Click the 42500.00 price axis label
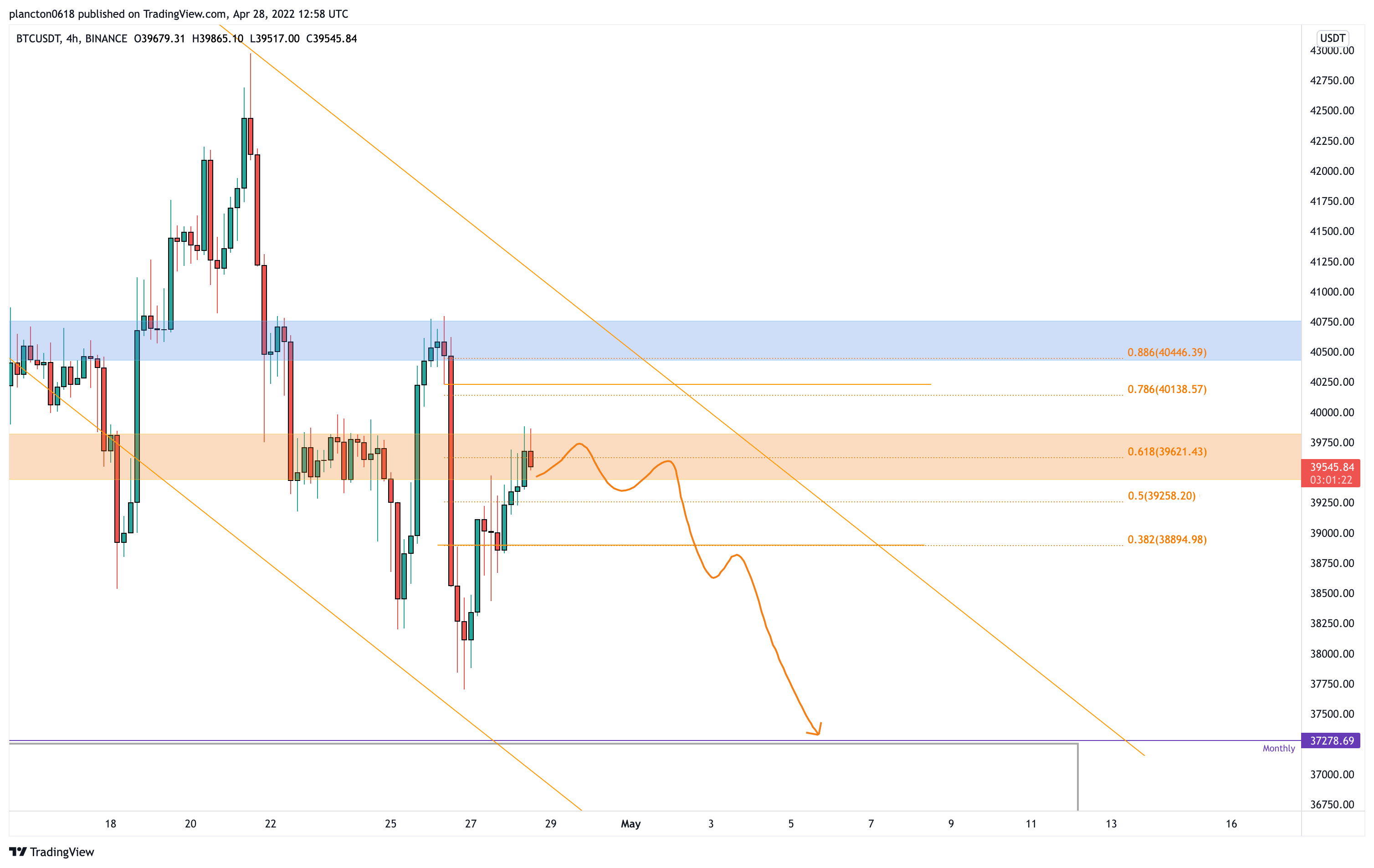The image size is (1374, 868). pyautogui.click(x=1332, y=111)
